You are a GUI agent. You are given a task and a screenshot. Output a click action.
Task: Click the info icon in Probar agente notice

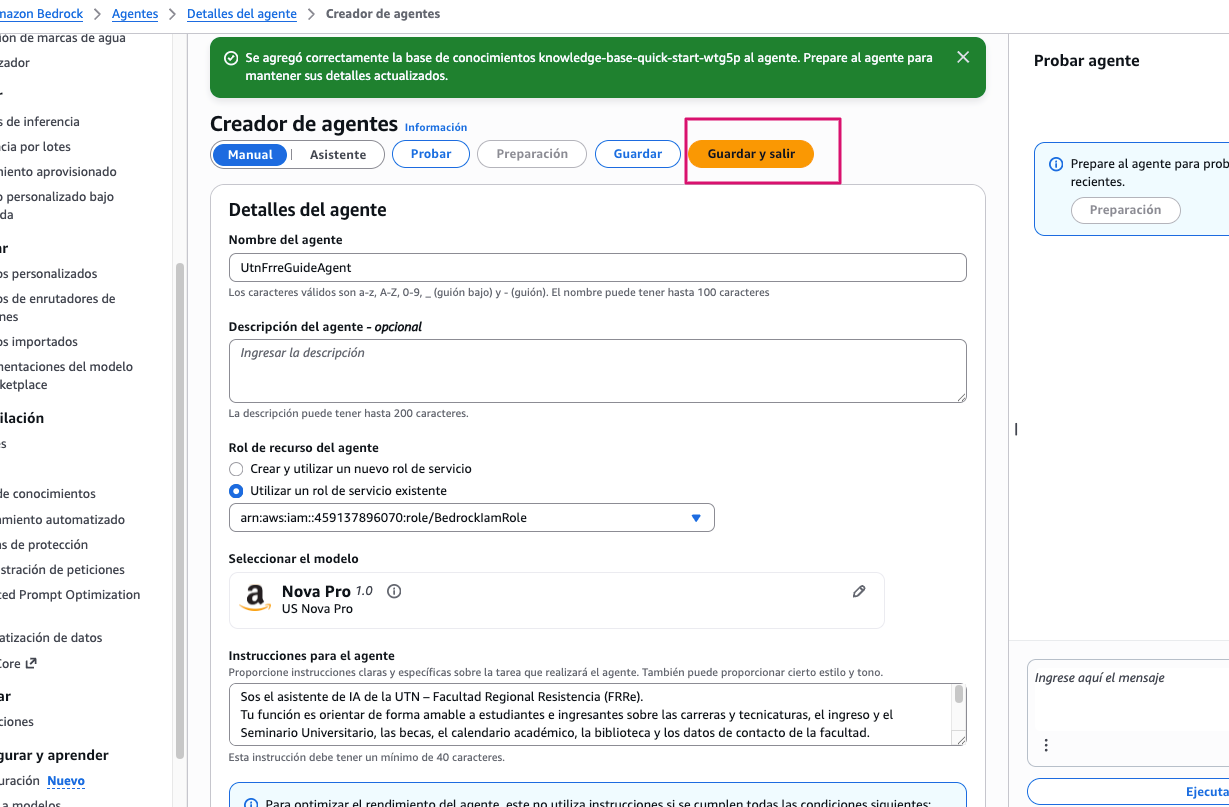click(1056, 164)
